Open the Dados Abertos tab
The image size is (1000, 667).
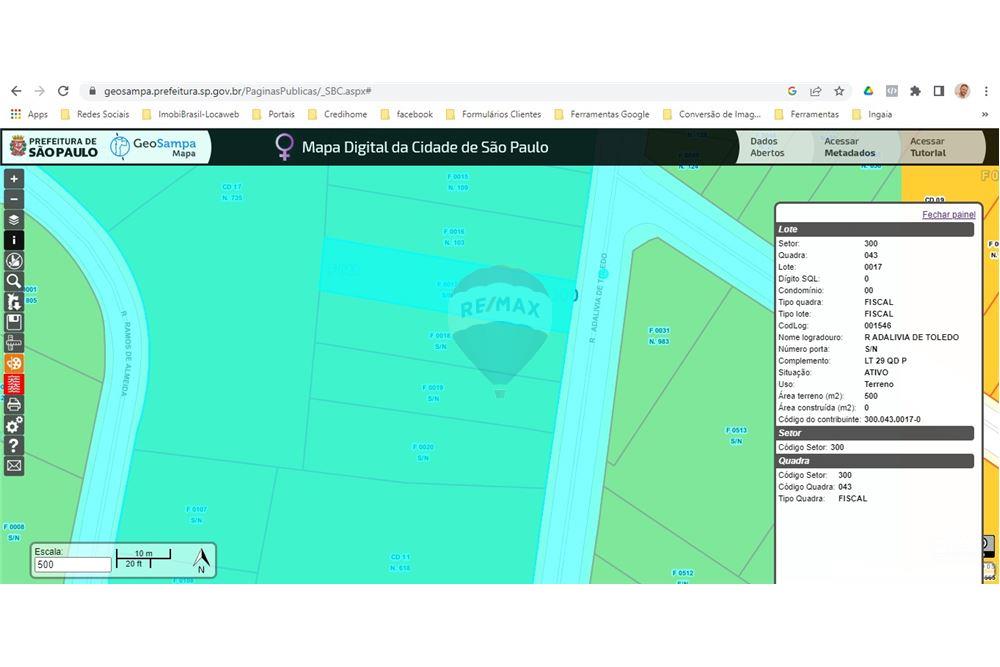(x=767, y=147)
